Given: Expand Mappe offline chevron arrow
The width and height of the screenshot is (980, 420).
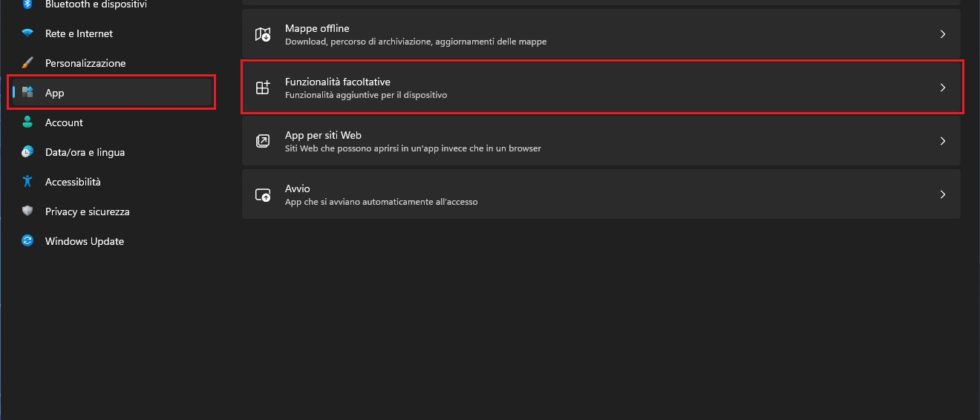Looking at the screenshot, I should (942, 35).
